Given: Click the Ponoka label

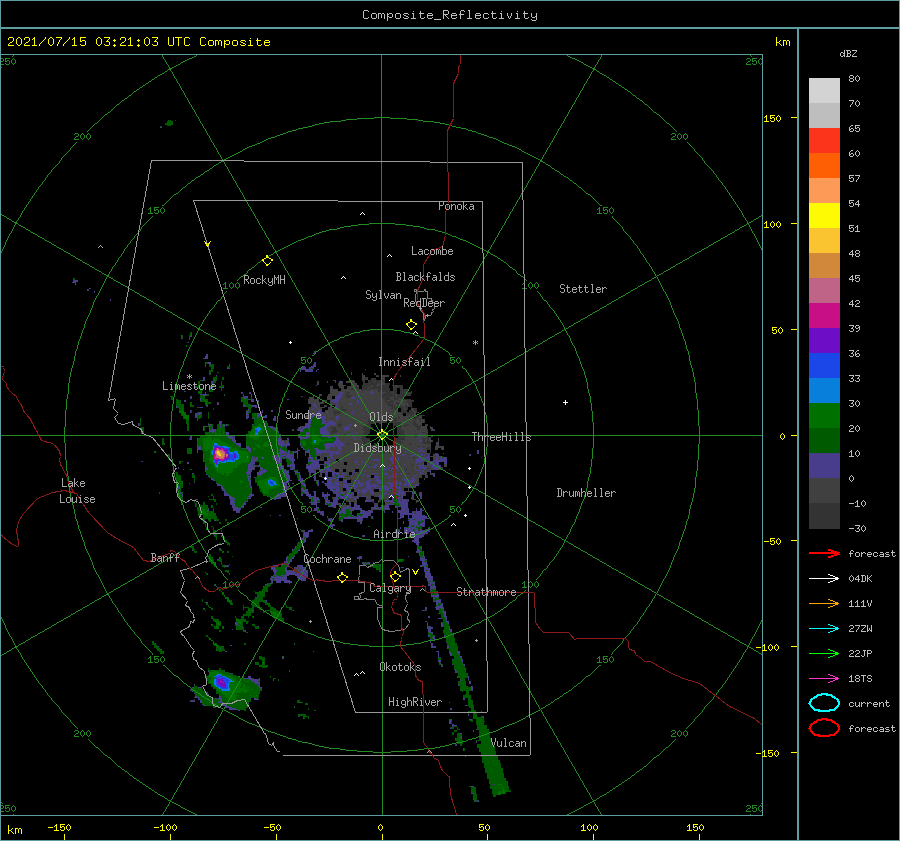Looking at the screenshot, I should point(456,206).
